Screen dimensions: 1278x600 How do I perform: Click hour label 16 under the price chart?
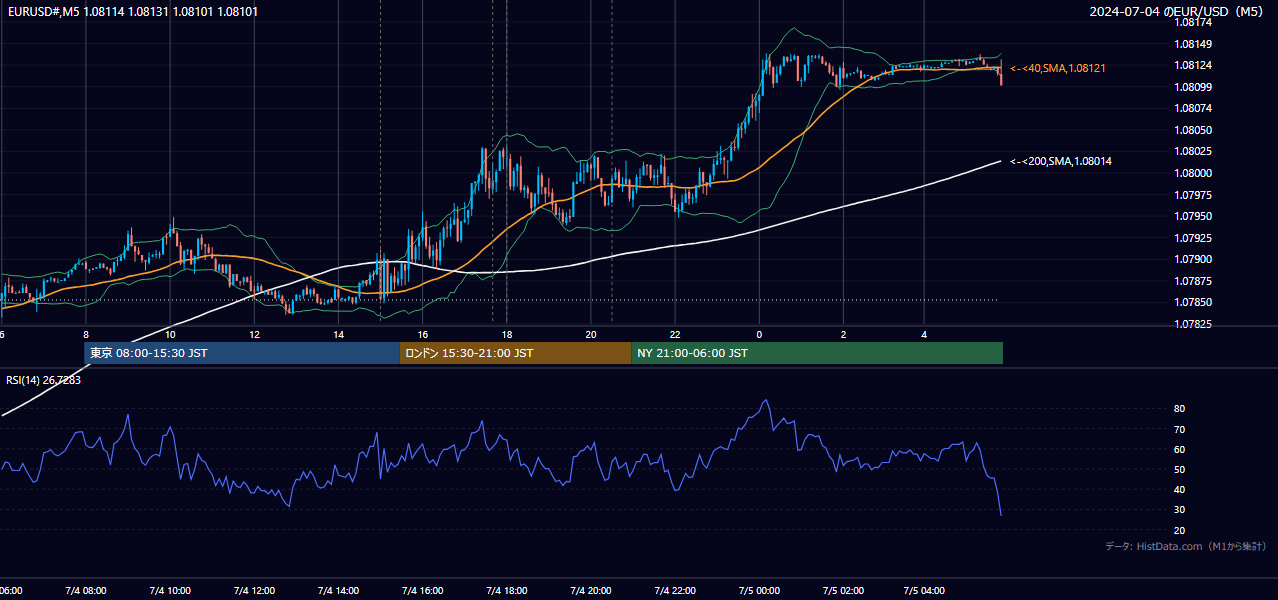423,334
